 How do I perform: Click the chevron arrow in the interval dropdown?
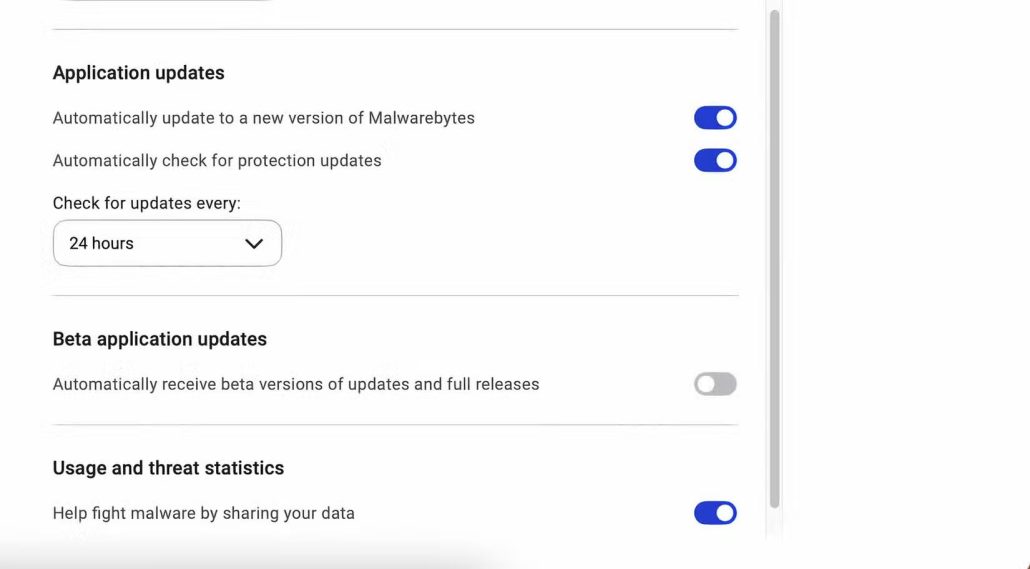pos(254,243)
